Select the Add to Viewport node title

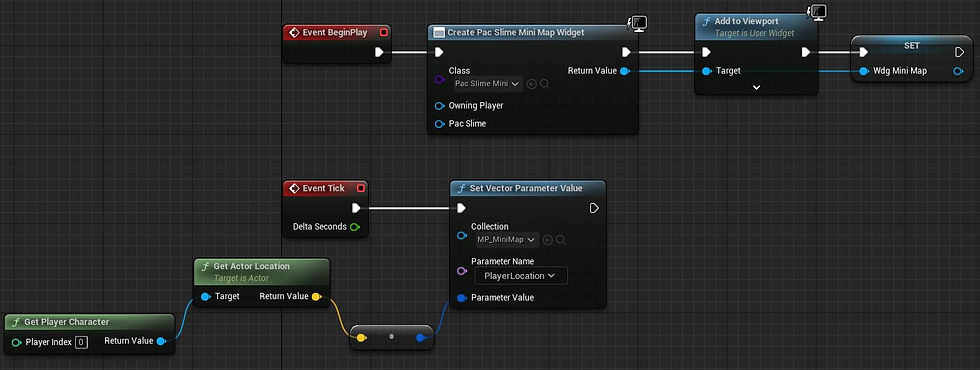[x=746, y=21]
